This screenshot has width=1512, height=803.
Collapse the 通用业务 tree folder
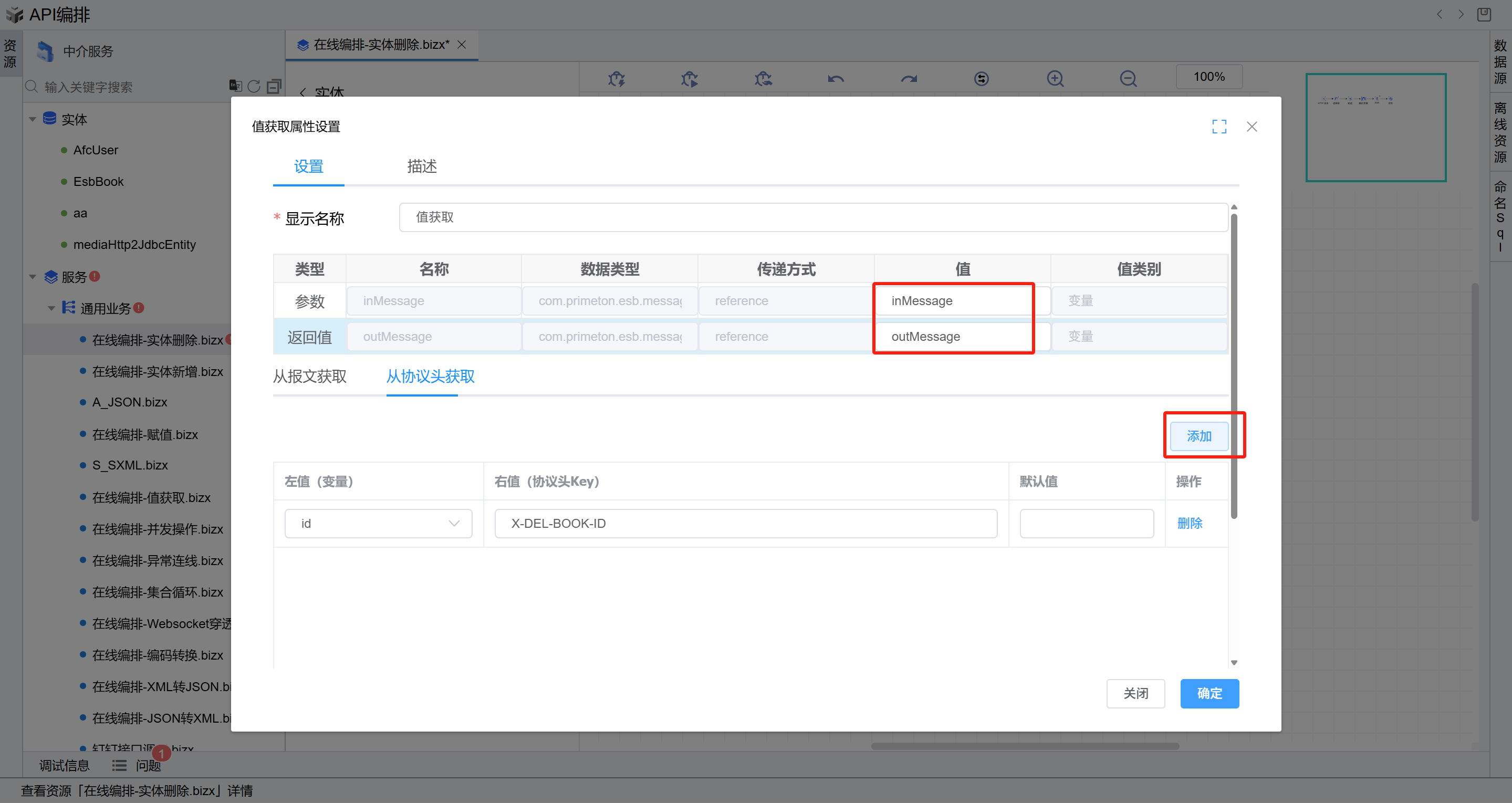51,308
